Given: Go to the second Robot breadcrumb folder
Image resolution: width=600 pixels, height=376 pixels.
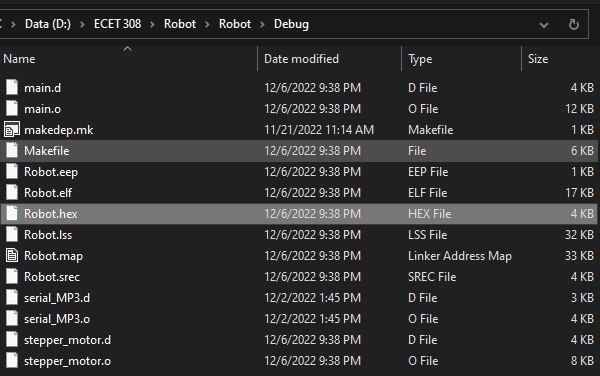Looking at the screenshot, I should pos(235,24).
